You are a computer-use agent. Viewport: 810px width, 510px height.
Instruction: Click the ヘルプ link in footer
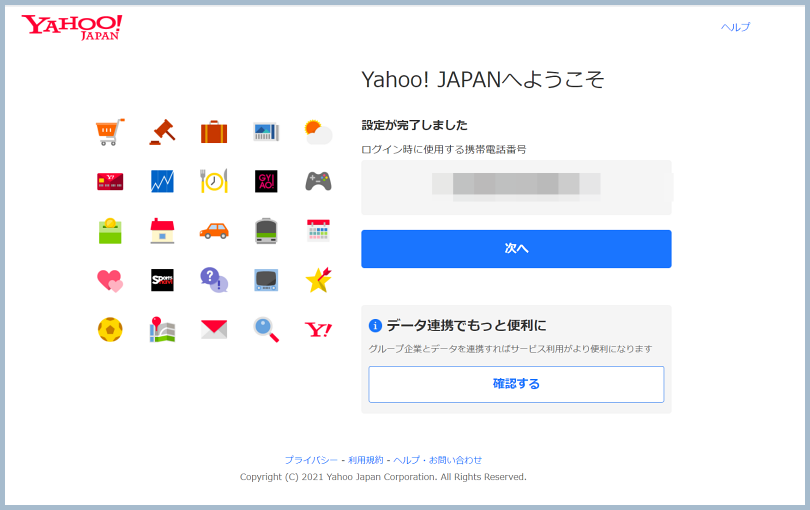coord(407,460)
